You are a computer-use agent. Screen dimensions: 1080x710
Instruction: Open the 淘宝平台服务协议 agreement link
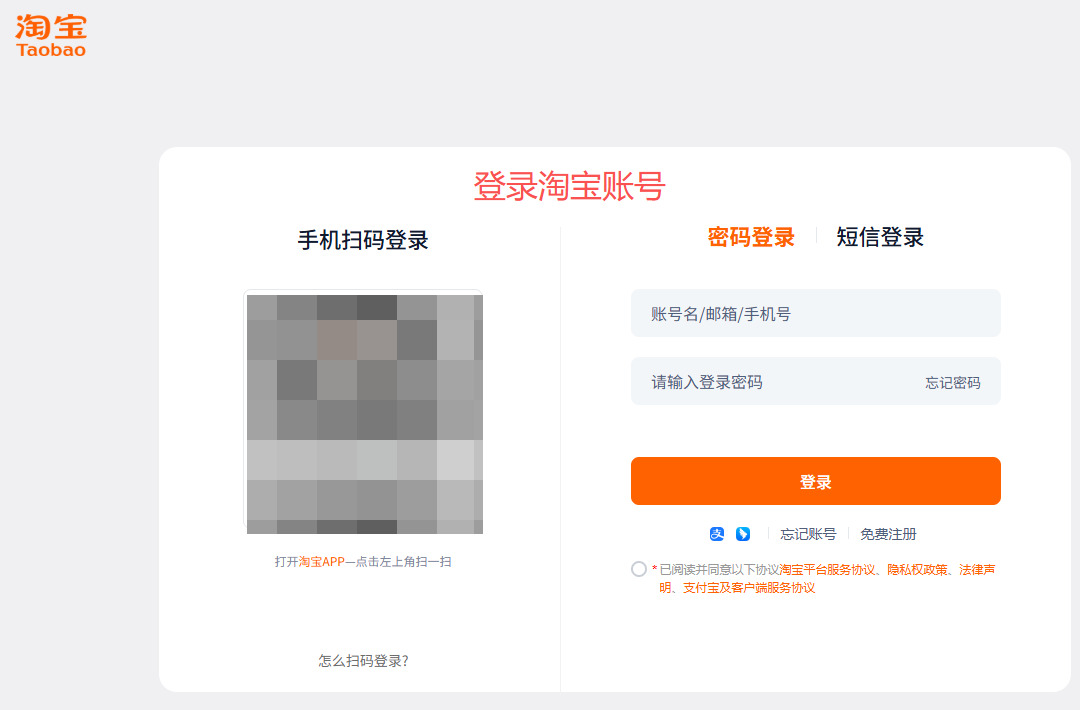[x=827, y=570]
